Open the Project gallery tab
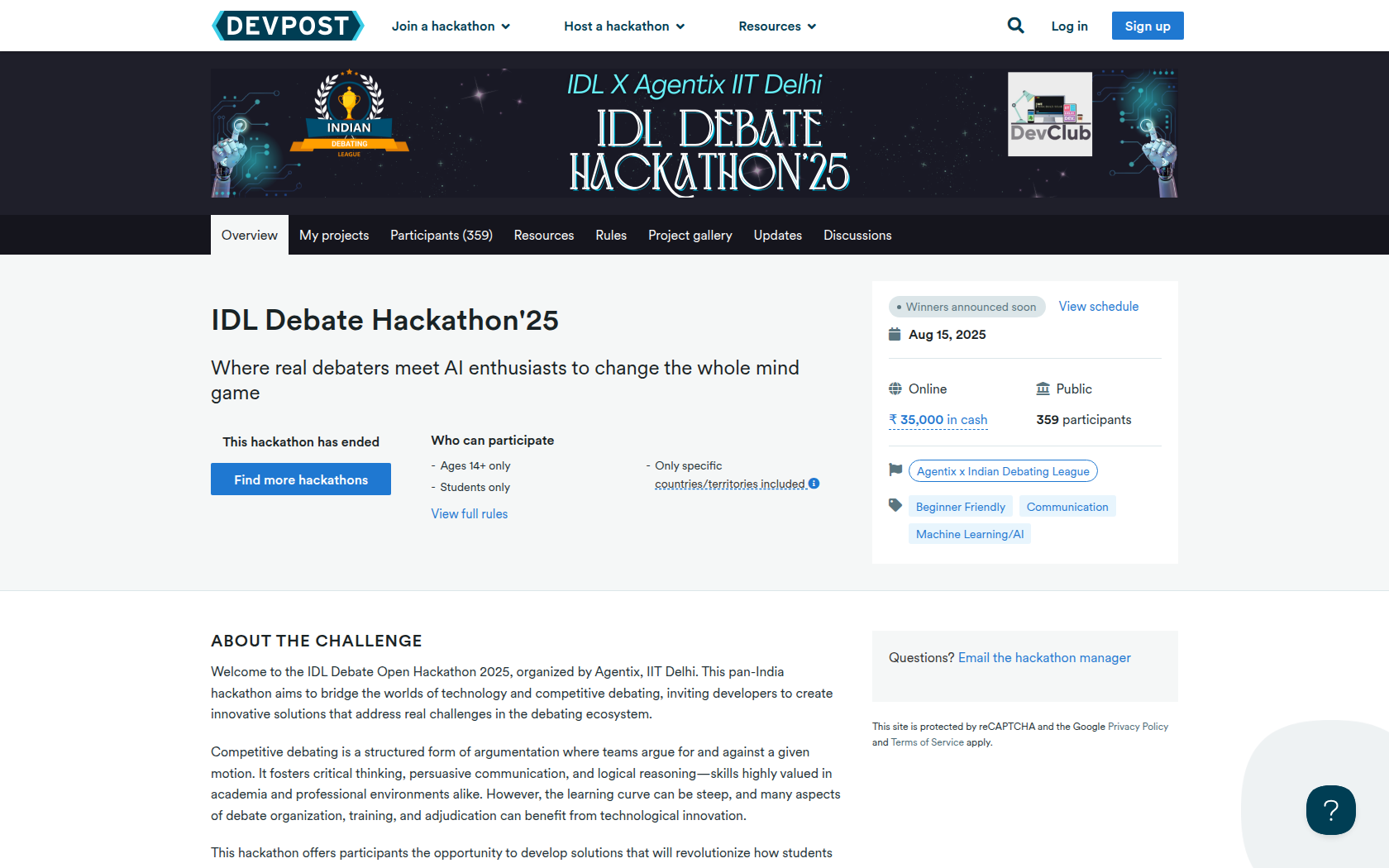 pyautogui.click(x=690, y=236)
